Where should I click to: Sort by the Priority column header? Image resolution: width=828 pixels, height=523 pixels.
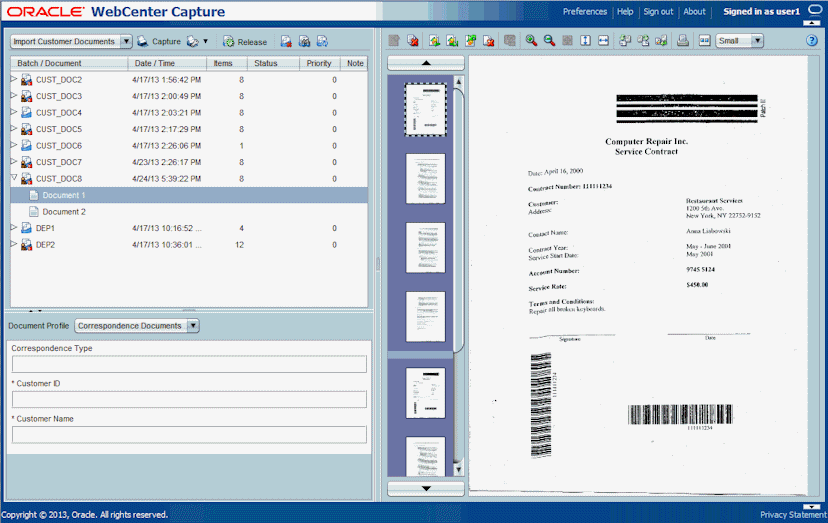pyautogui.click(x=319, y=63)
